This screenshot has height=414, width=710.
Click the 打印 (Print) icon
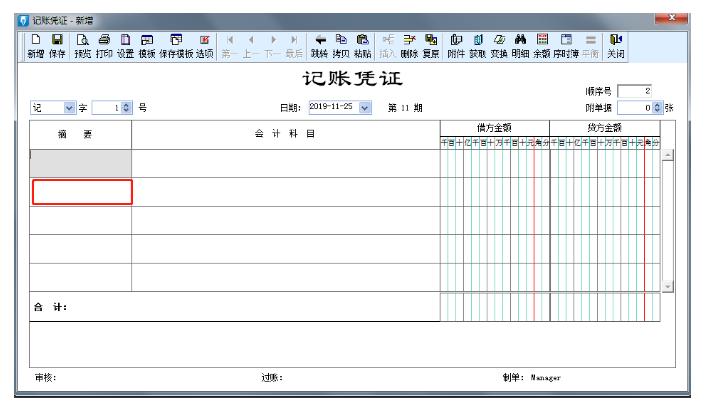104,46
